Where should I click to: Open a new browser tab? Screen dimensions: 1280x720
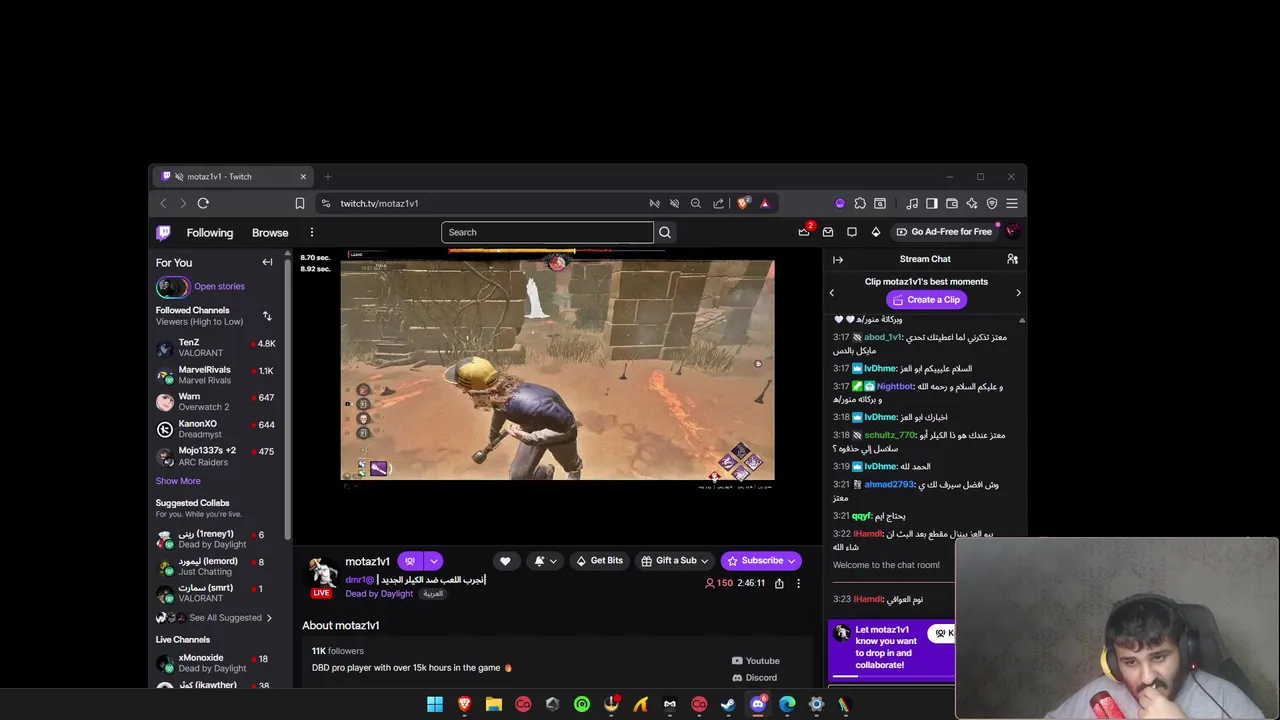[327, 177]
